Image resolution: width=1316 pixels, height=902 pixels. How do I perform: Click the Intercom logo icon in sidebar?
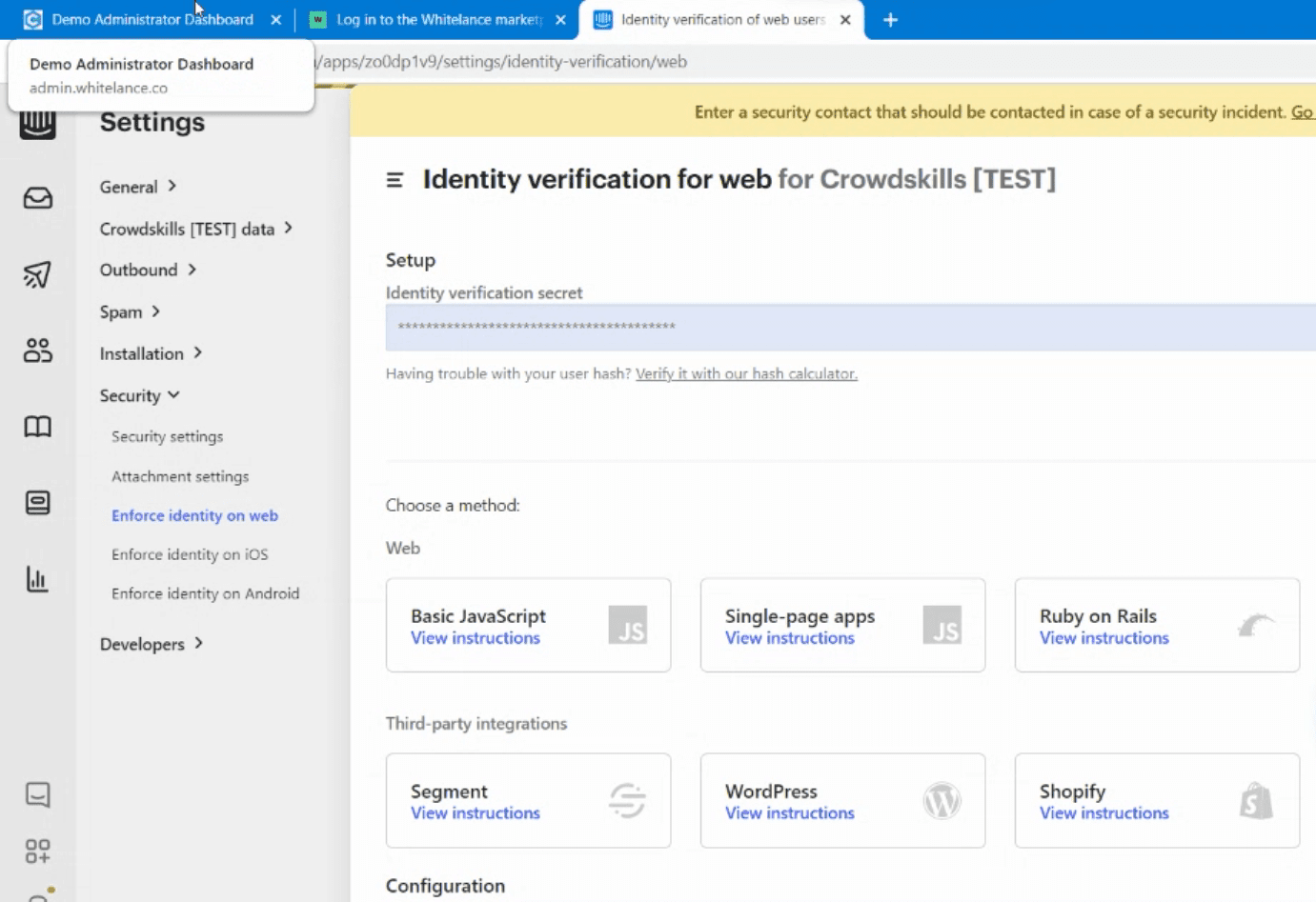point(38,125)
